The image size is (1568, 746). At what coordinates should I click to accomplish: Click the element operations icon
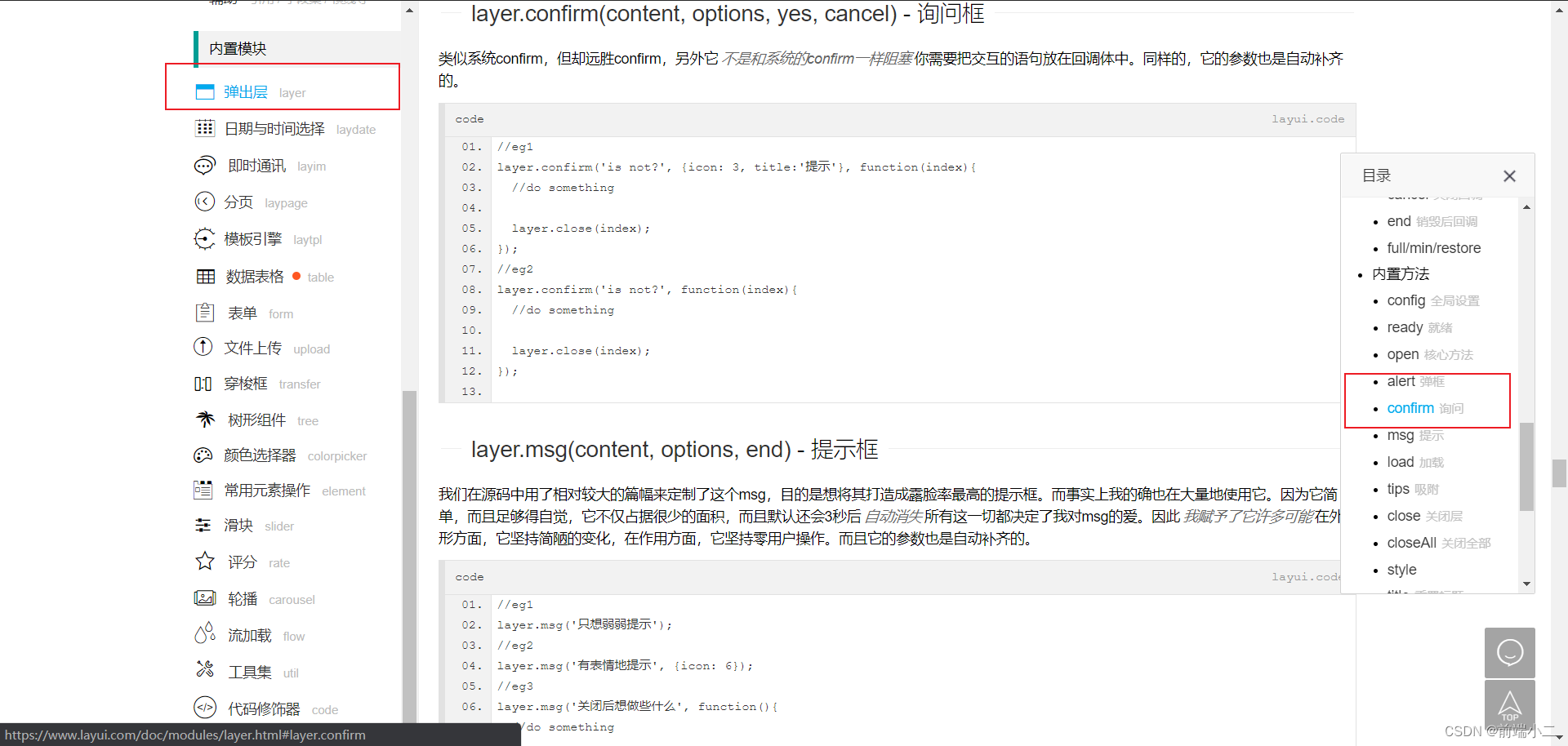tap(203, 490)
